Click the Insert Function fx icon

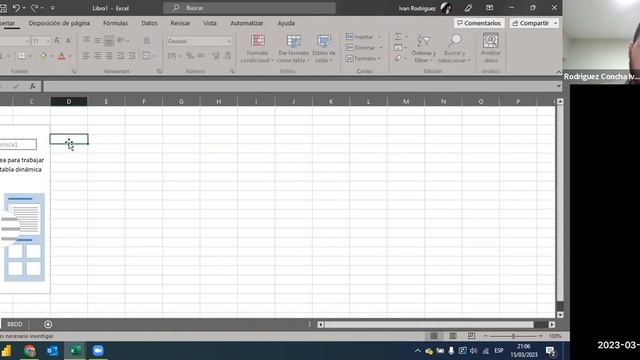pos(32,86)
